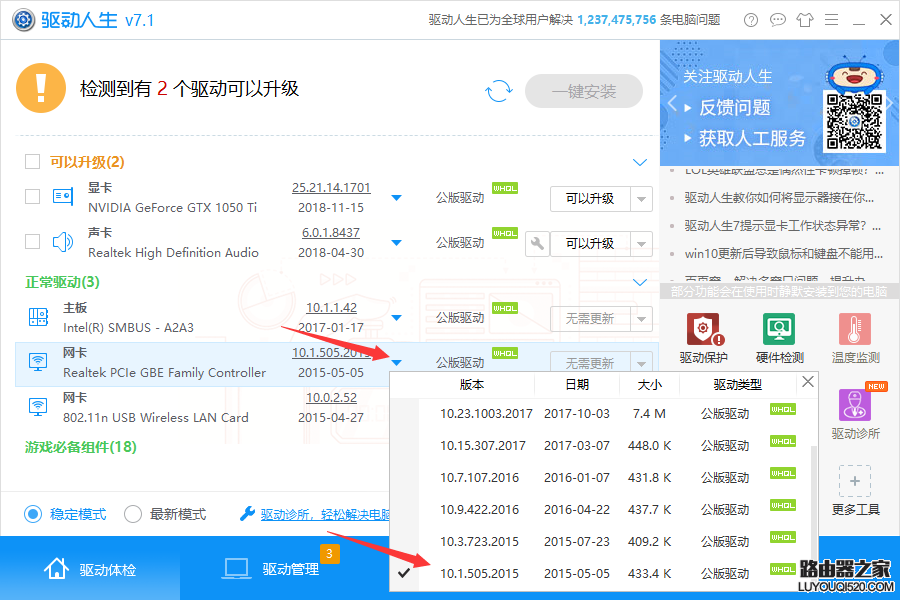Viewport: 900px width, 600px height.
Task: Select version 10.9.422.2016 from list
Action: click(x=602, y=510)
